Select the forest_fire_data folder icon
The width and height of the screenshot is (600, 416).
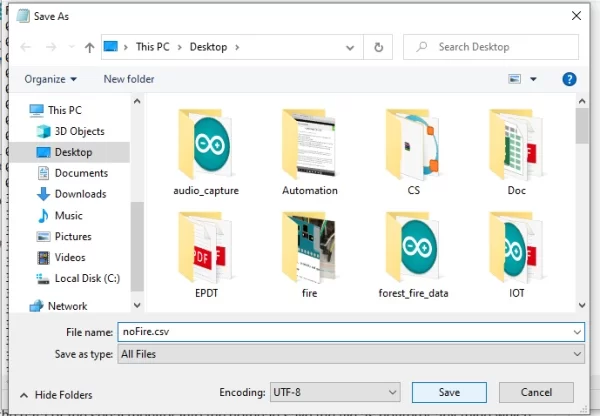(x=412, y=248)
